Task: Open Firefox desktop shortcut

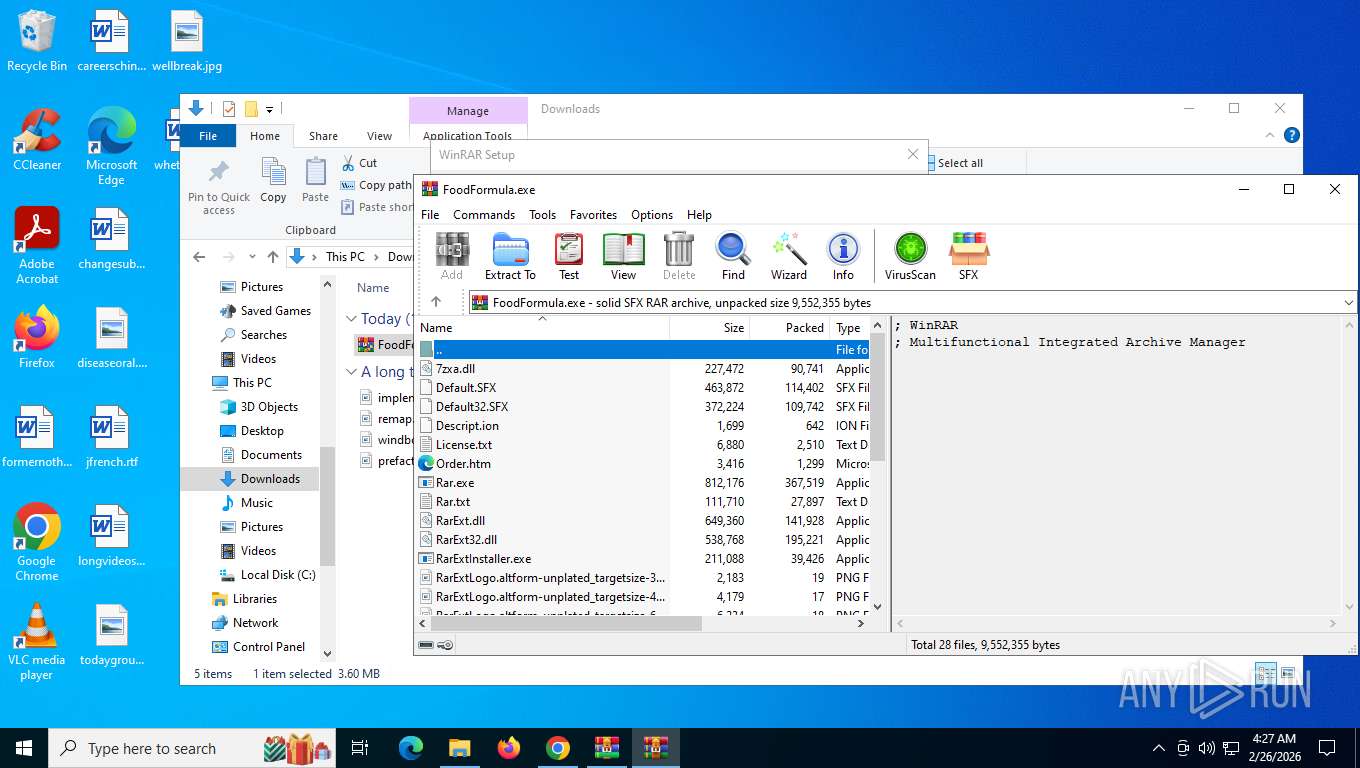Action: pos(37,337)
